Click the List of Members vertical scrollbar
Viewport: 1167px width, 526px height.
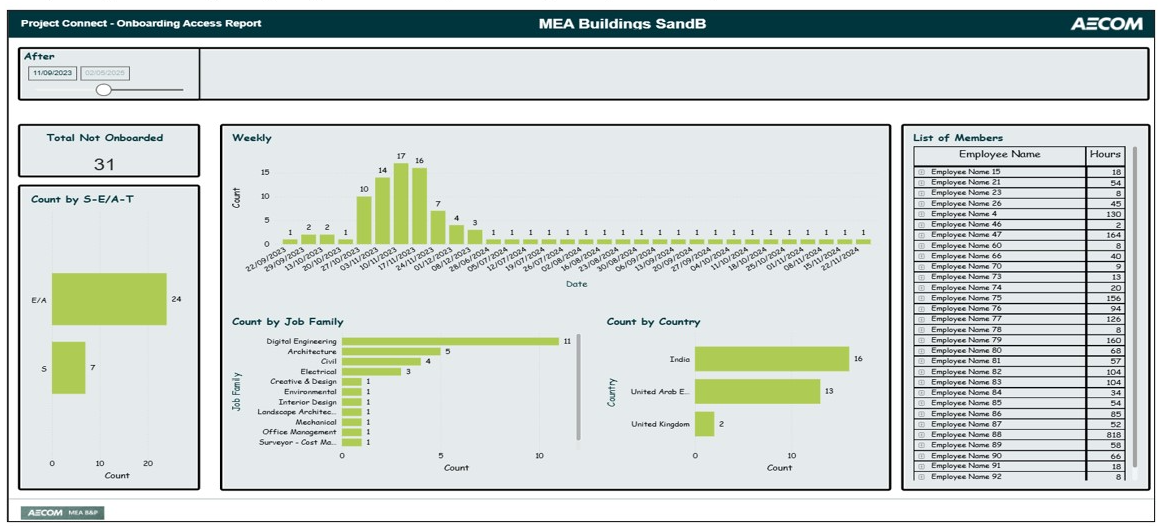pyautogui.click(x=1134, y=307)
